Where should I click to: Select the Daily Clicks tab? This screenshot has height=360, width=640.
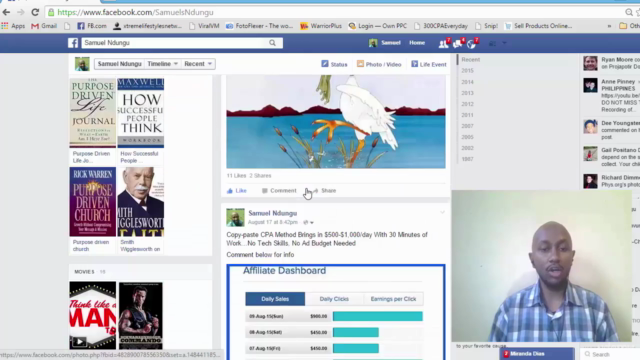coord(334,299)
